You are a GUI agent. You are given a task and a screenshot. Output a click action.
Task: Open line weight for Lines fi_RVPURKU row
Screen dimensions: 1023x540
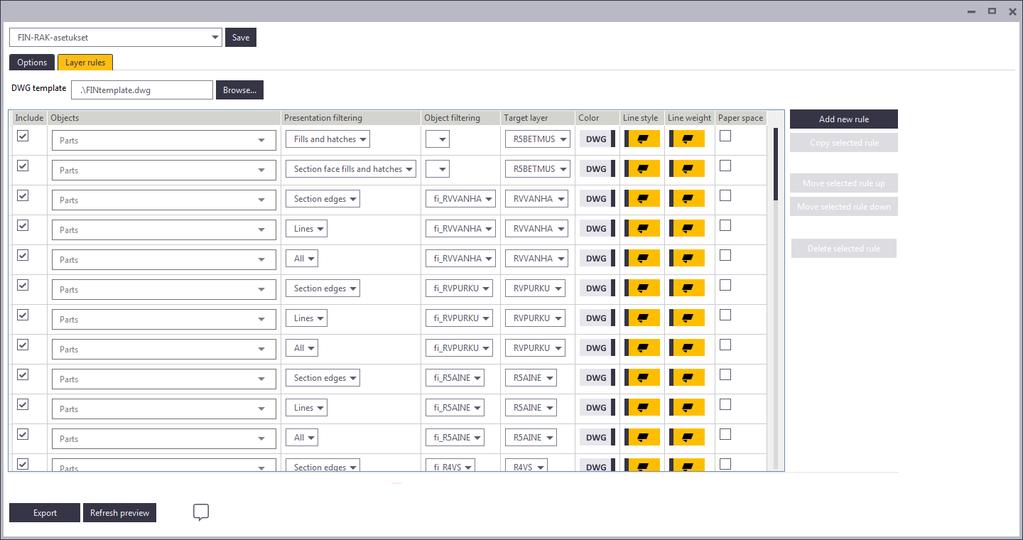tap(687, 318)
